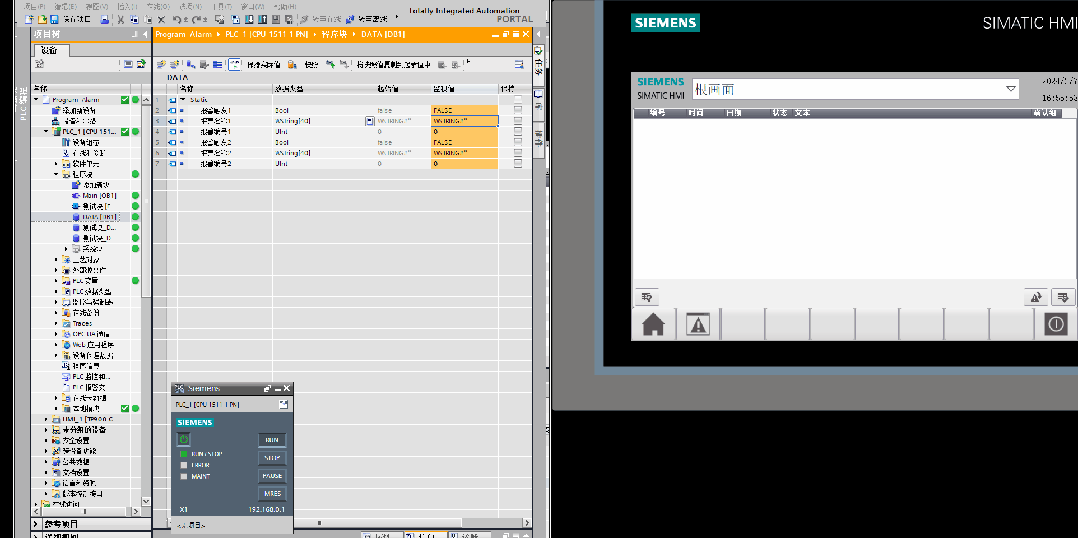Click the delete X icon in toolbar
This screenshot has height=538, width=1078.
[162, 19]
